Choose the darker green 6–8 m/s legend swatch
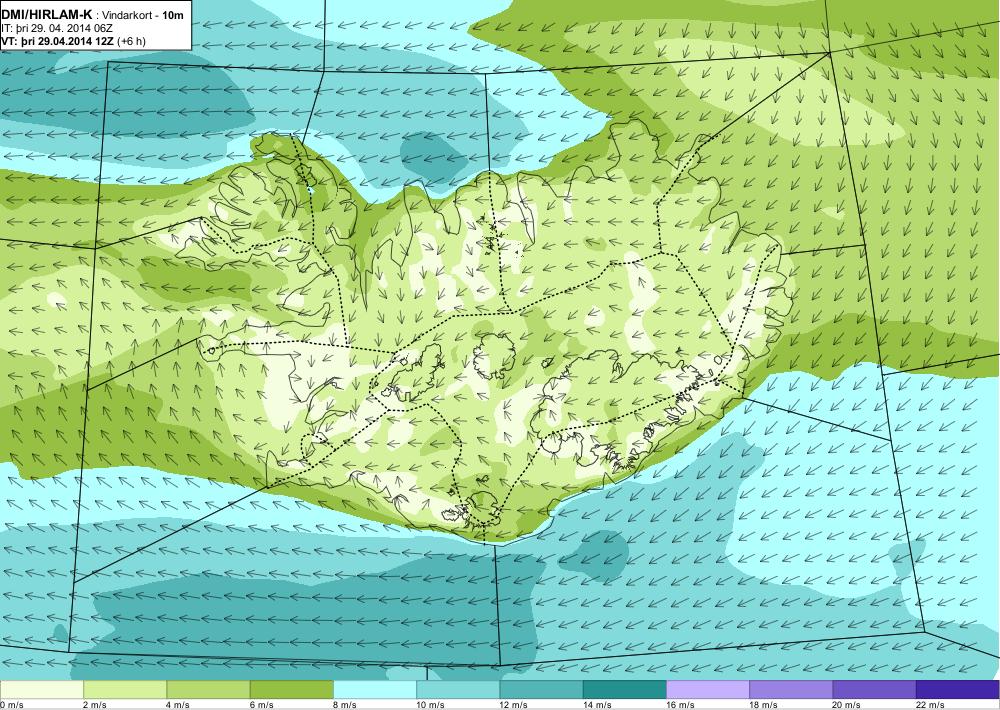 coord(291,690)
